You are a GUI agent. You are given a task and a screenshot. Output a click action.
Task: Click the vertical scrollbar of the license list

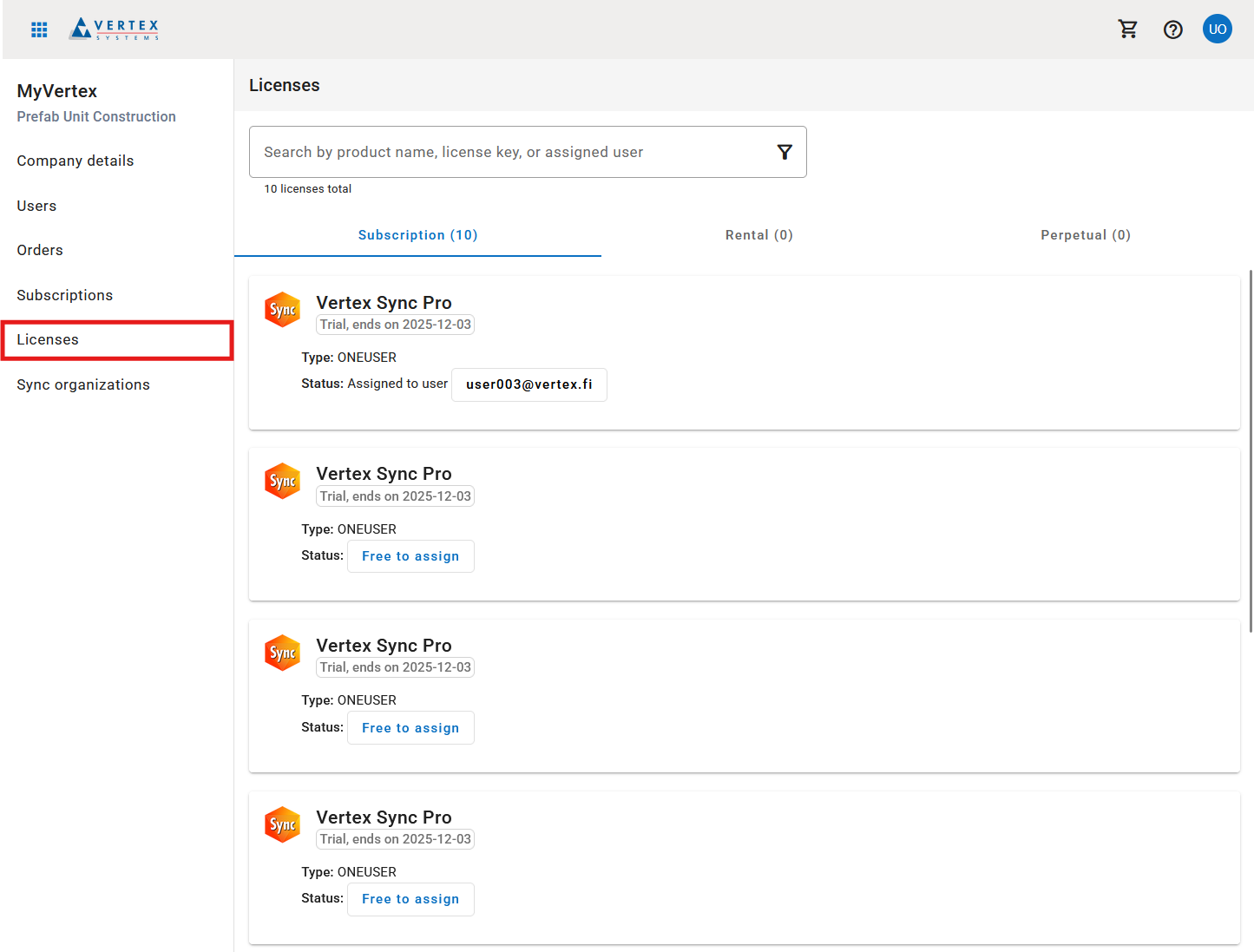coord(1250,451)
